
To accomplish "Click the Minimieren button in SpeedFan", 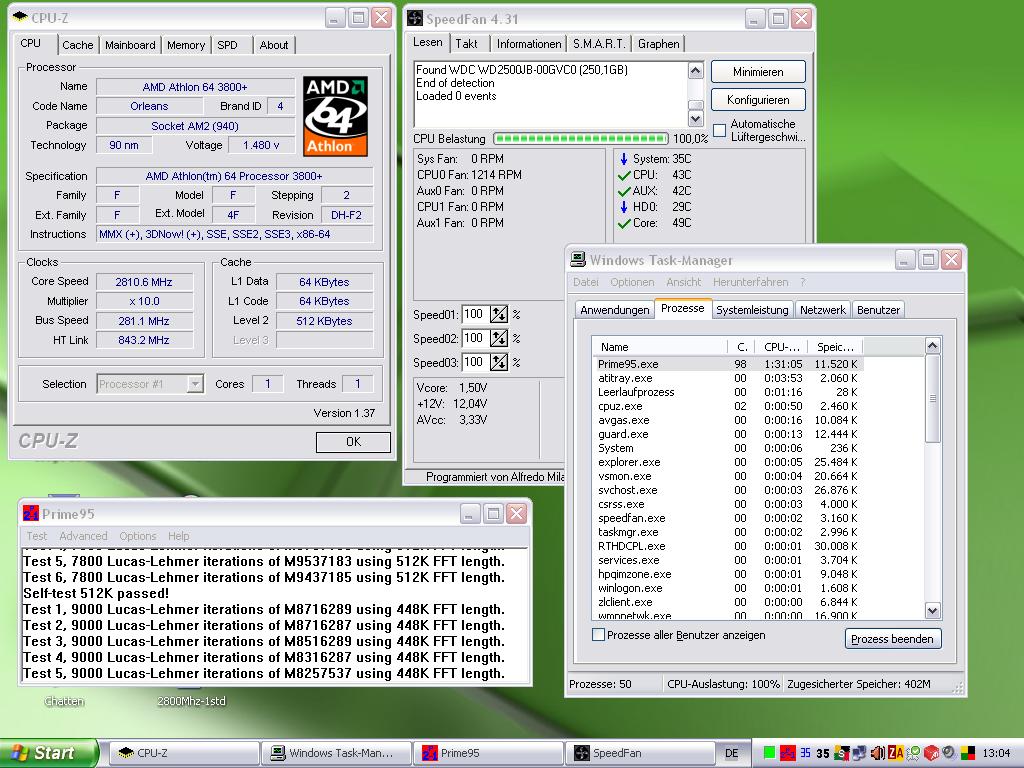I will [x=758, y=72].
